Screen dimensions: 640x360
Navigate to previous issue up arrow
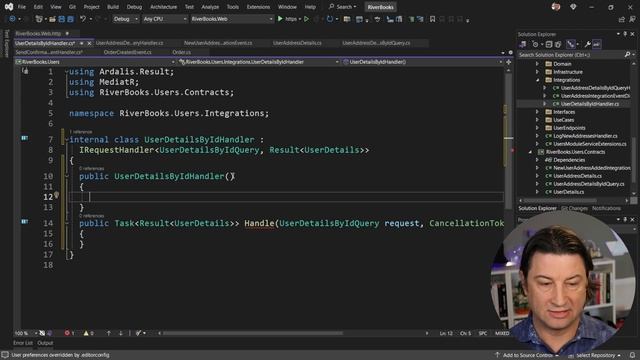tap(109, 333)
